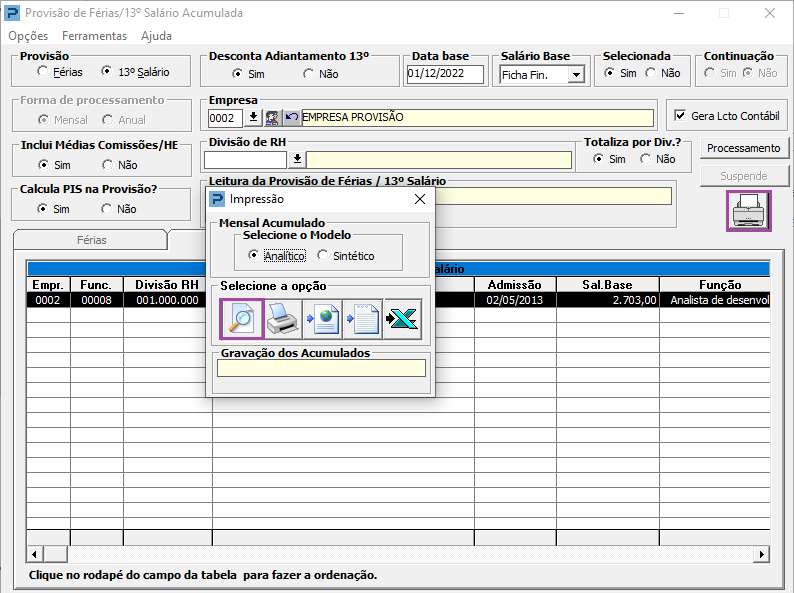Viewport: 794px width, 593px height.
Task: Open print preview with magnifier icon
Action: 242,319
